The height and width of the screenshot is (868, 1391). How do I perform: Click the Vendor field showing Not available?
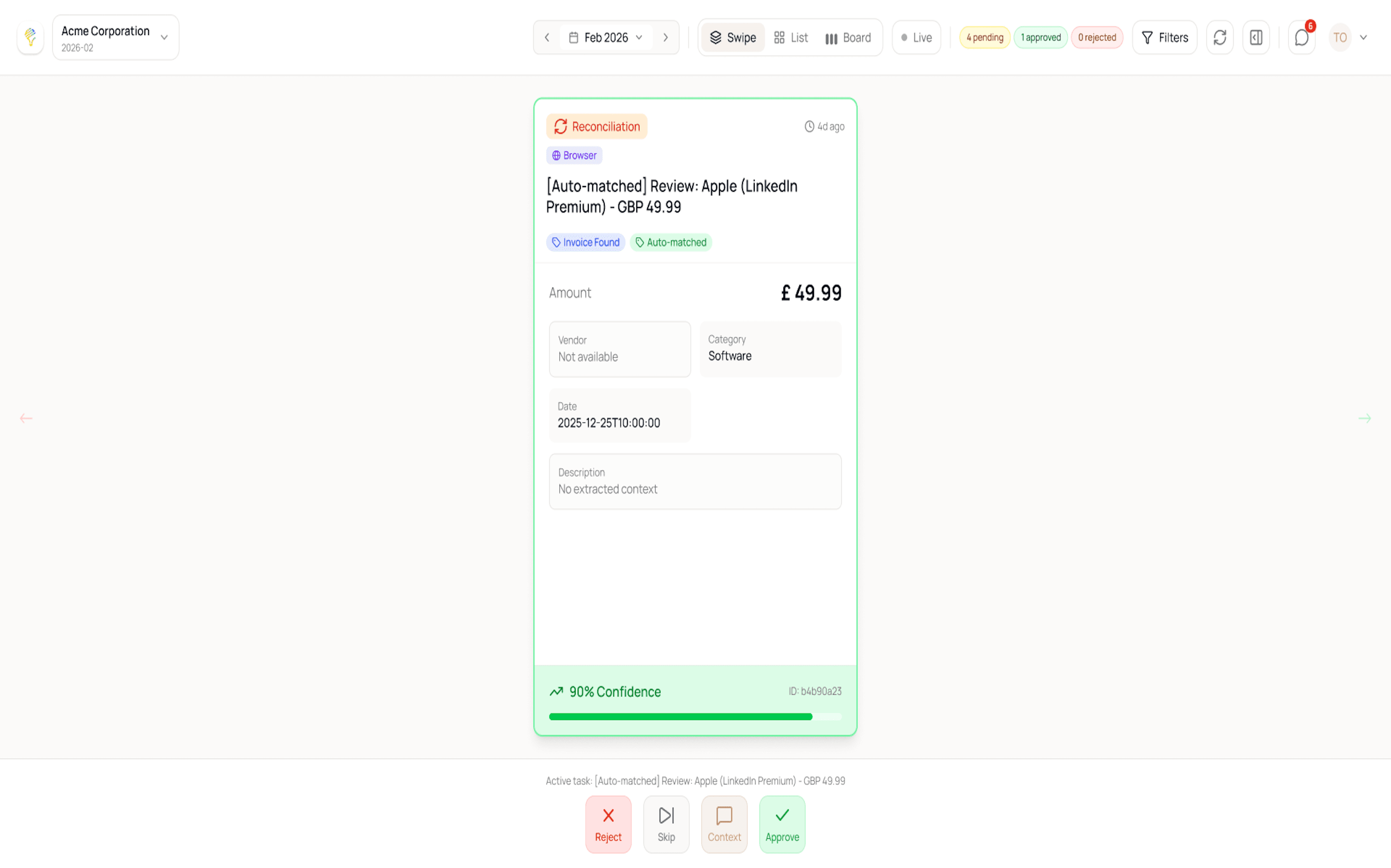620,349
